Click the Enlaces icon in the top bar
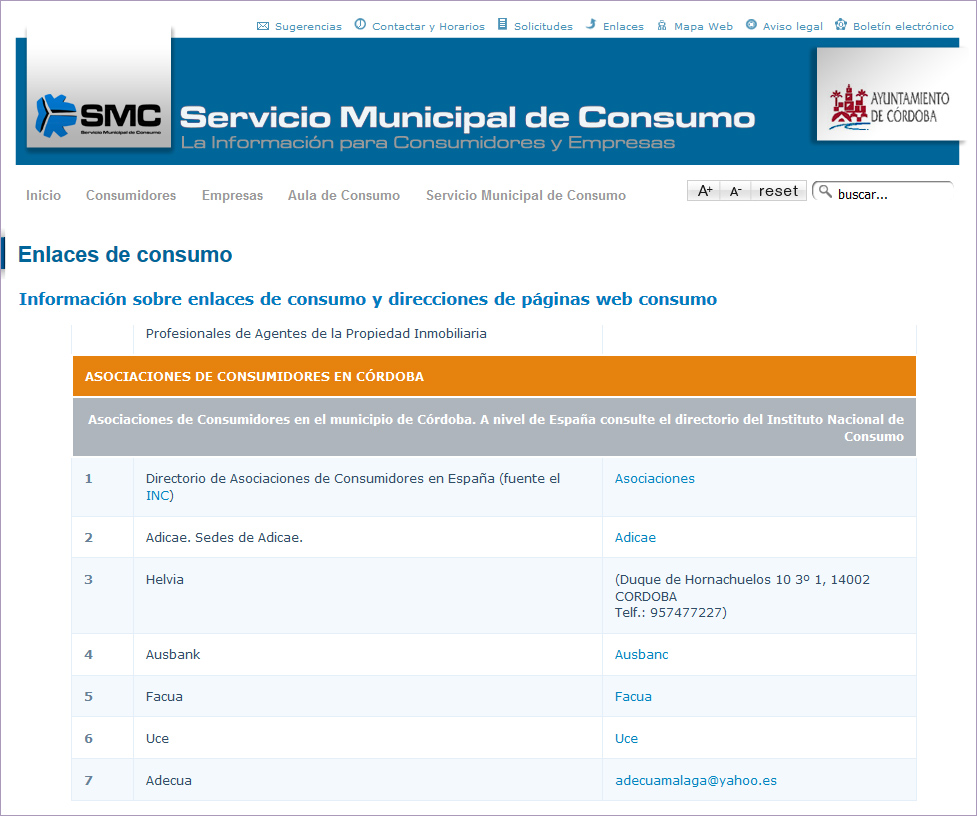The image size is (977, 816). tap(591, 24)
